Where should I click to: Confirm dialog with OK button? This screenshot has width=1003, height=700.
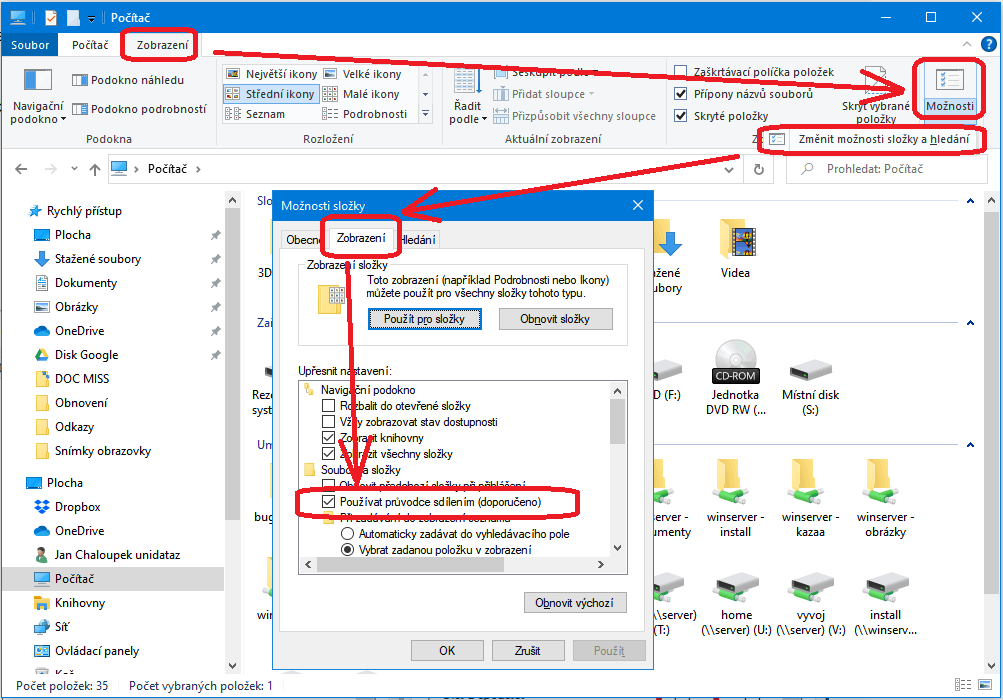click(x=447, y=651)
